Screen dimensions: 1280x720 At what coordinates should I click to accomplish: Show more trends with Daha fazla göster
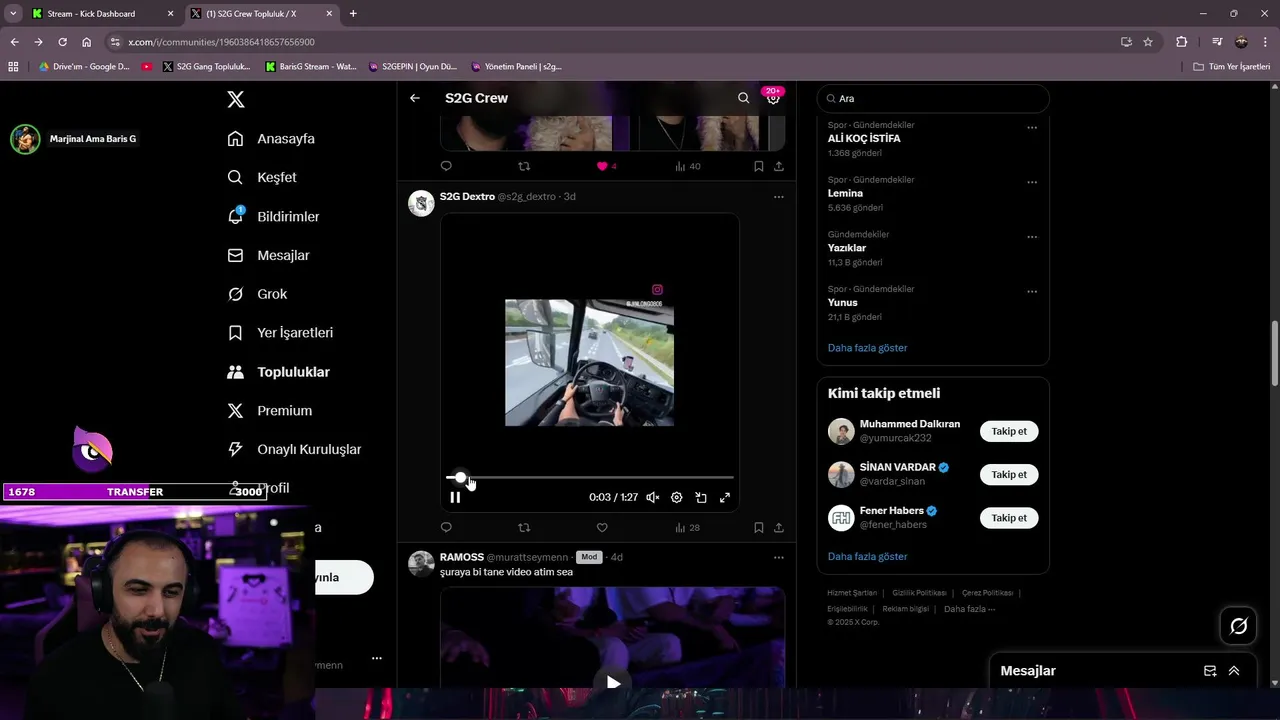coord(868,348)
